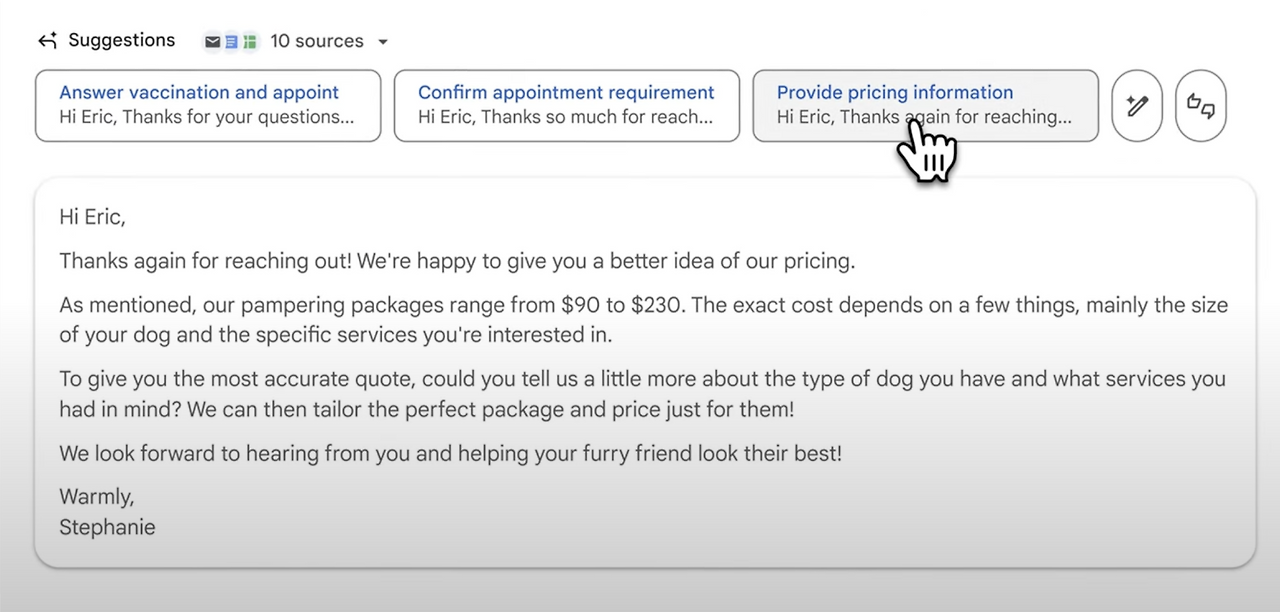Open custom reply with pencil sparkle icon
The height and width of the screenshot is (612, 1280).
(1137, 105)
